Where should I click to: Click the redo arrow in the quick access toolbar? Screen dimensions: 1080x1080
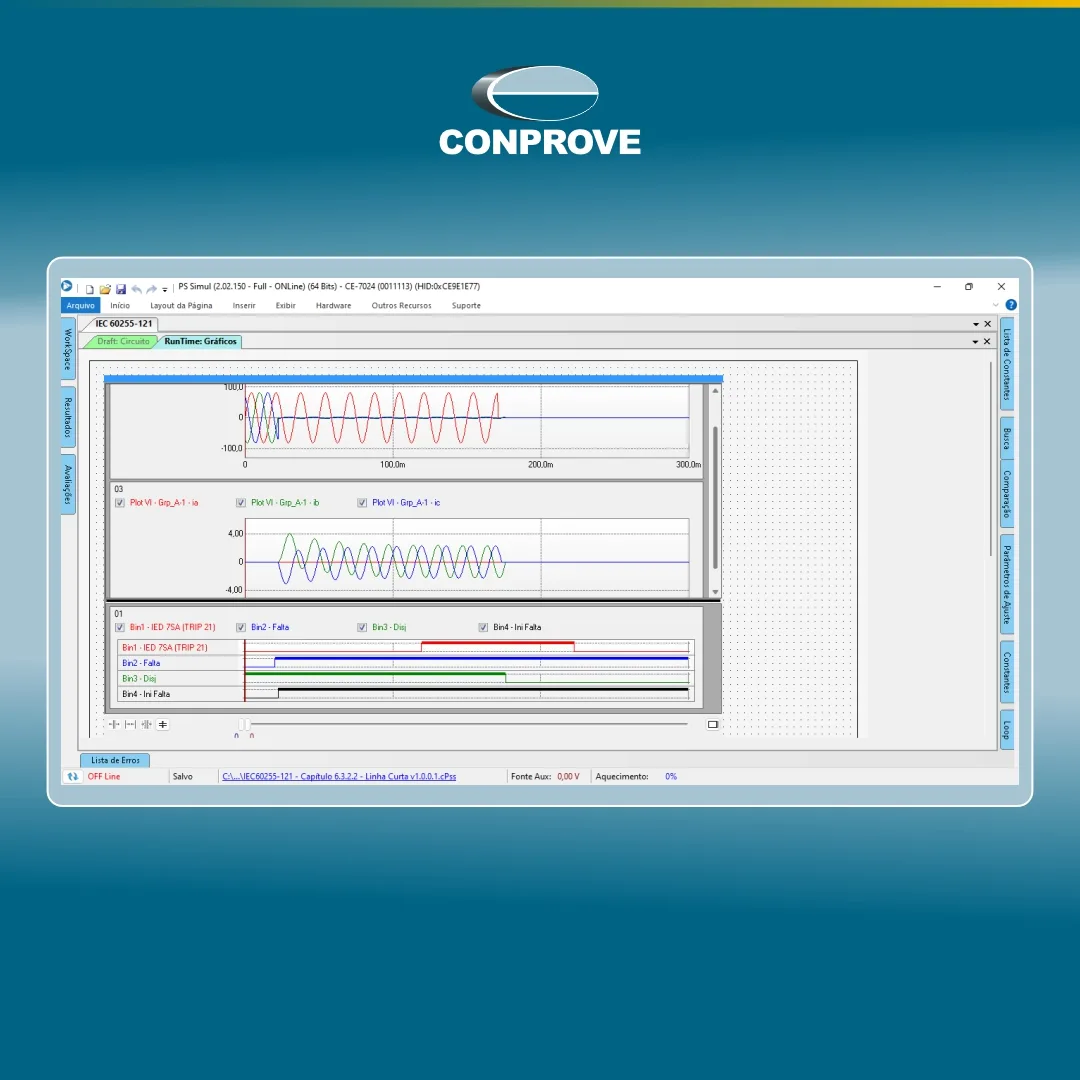pyautogui.click(x=152, y=289)
